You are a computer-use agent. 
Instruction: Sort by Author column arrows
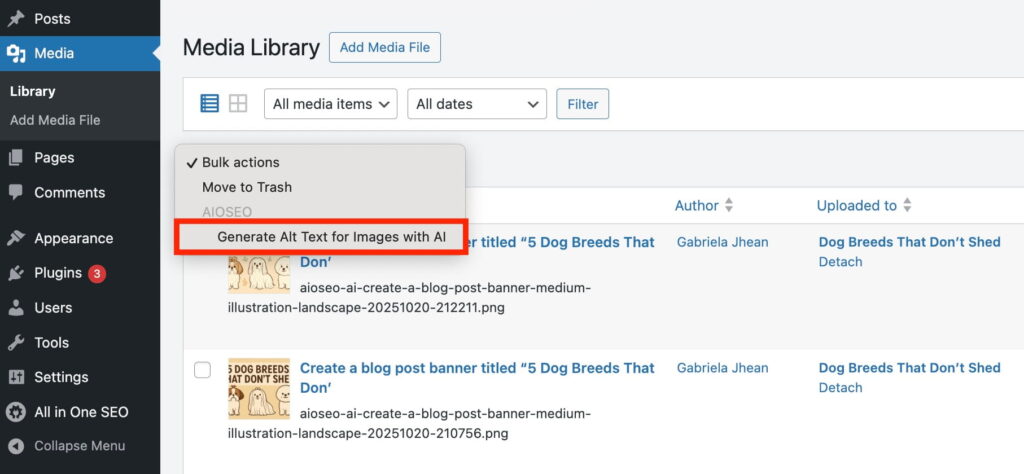pos(729,205)
